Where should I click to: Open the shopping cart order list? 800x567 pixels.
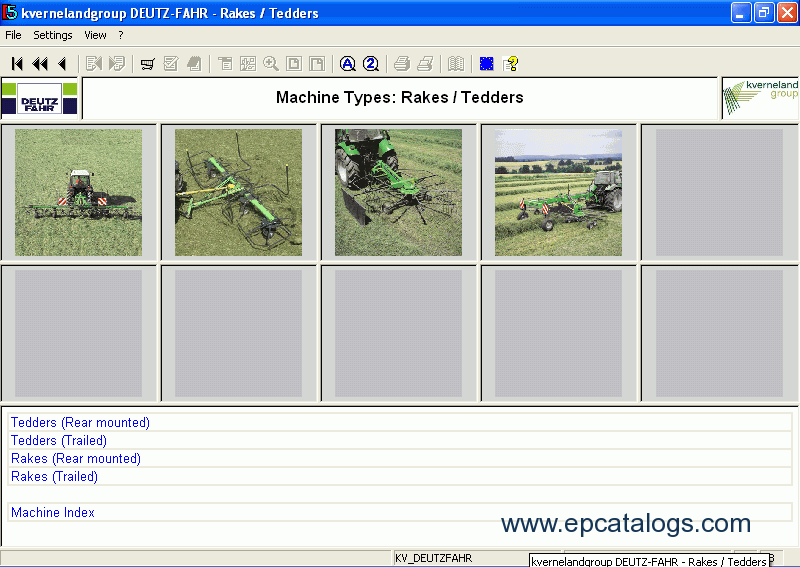[x=148, y=64]
